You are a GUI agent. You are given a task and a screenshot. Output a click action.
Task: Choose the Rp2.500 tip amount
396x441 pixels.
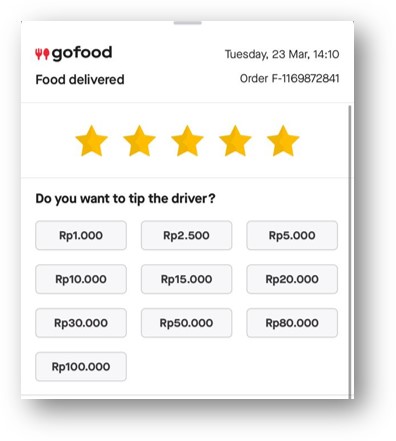pos(186,235)
